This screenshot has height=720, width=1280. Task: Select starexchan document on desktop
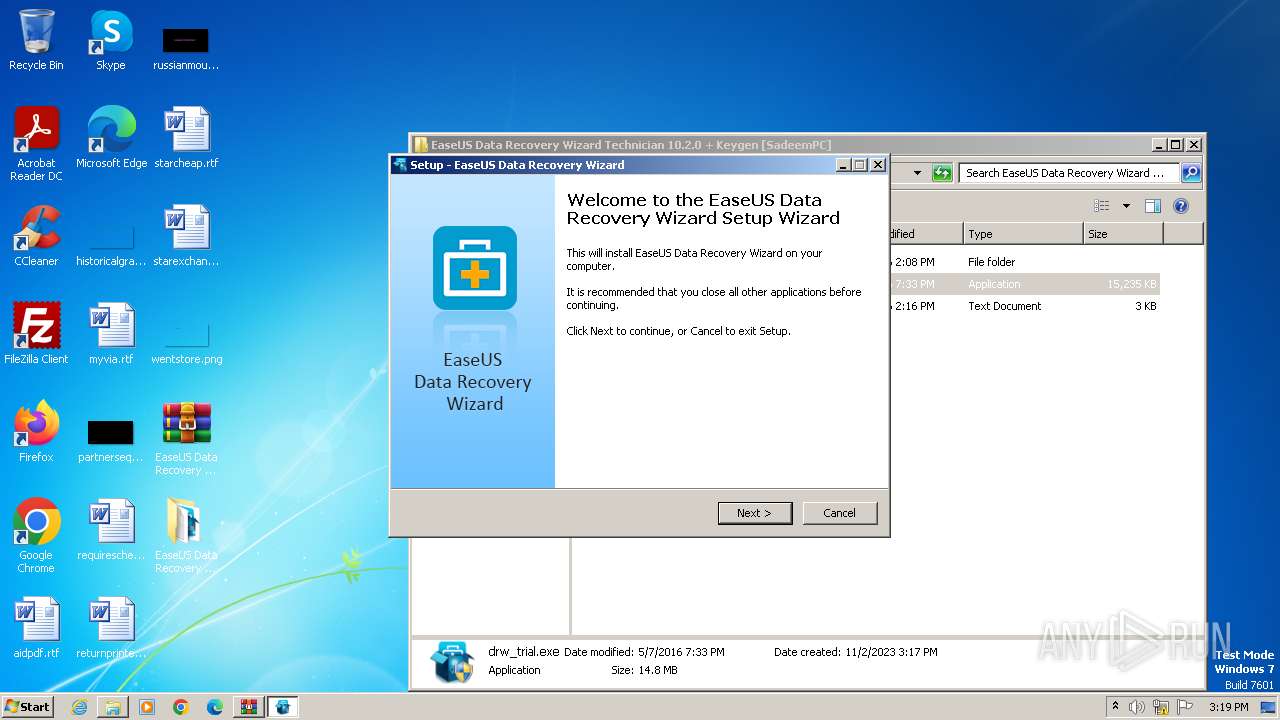(x=186, y=236)
